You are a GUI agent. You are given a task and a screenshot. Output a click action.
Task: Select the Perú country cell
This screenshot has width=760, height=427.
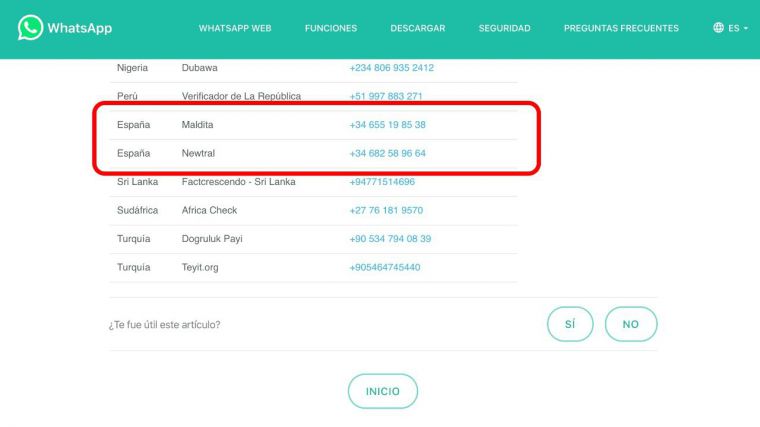(x=127, y=96)
